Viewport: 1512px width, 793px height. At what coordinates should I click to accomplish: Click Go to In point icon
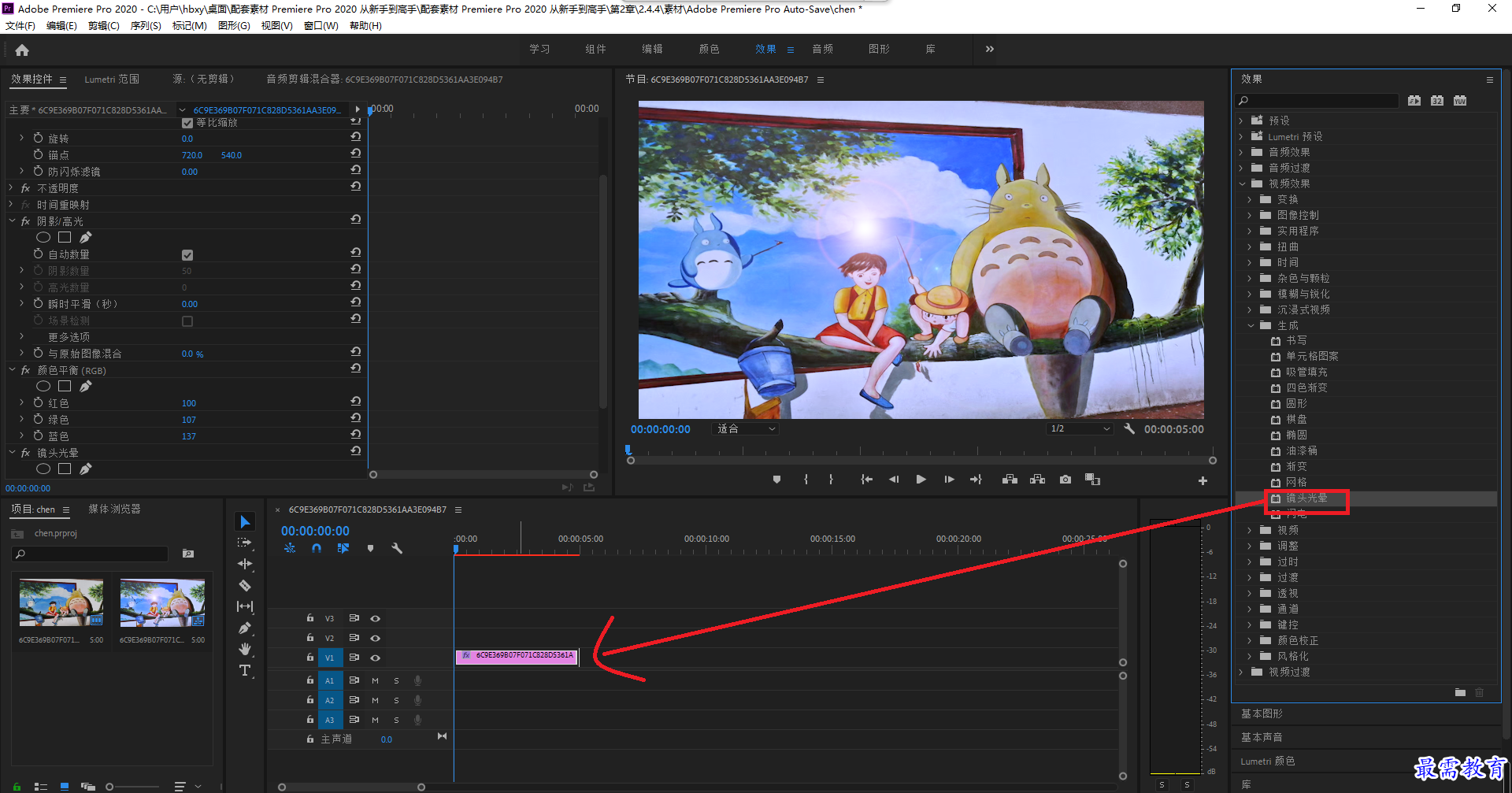click(x=866, y=480)
